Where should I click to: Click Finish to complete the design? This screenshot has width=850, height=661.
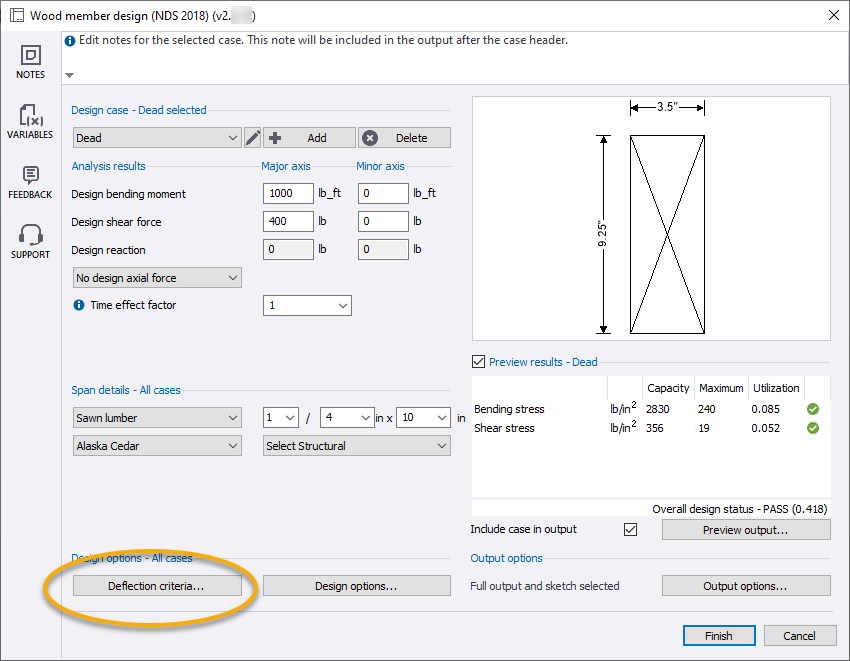pos(718,635)
